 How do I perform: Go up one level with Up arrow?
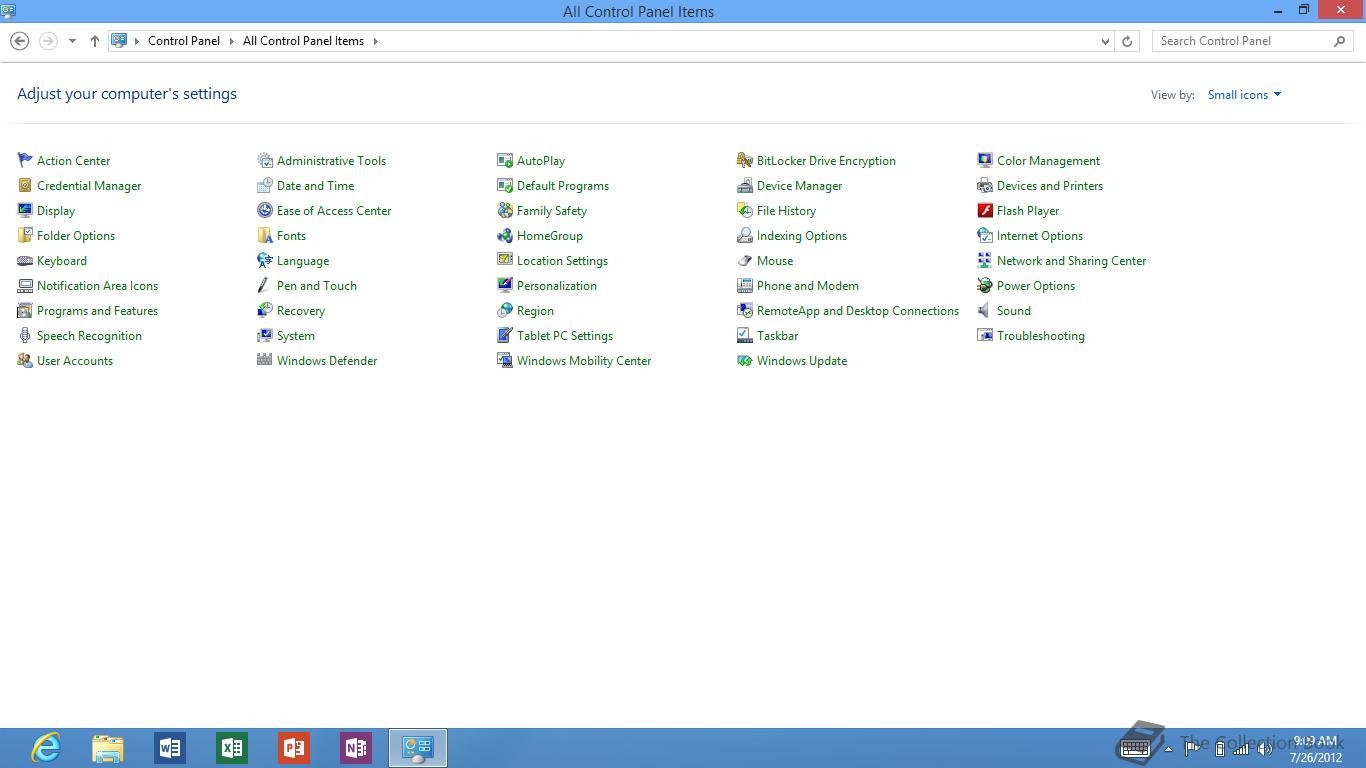(x=95, y=41)
